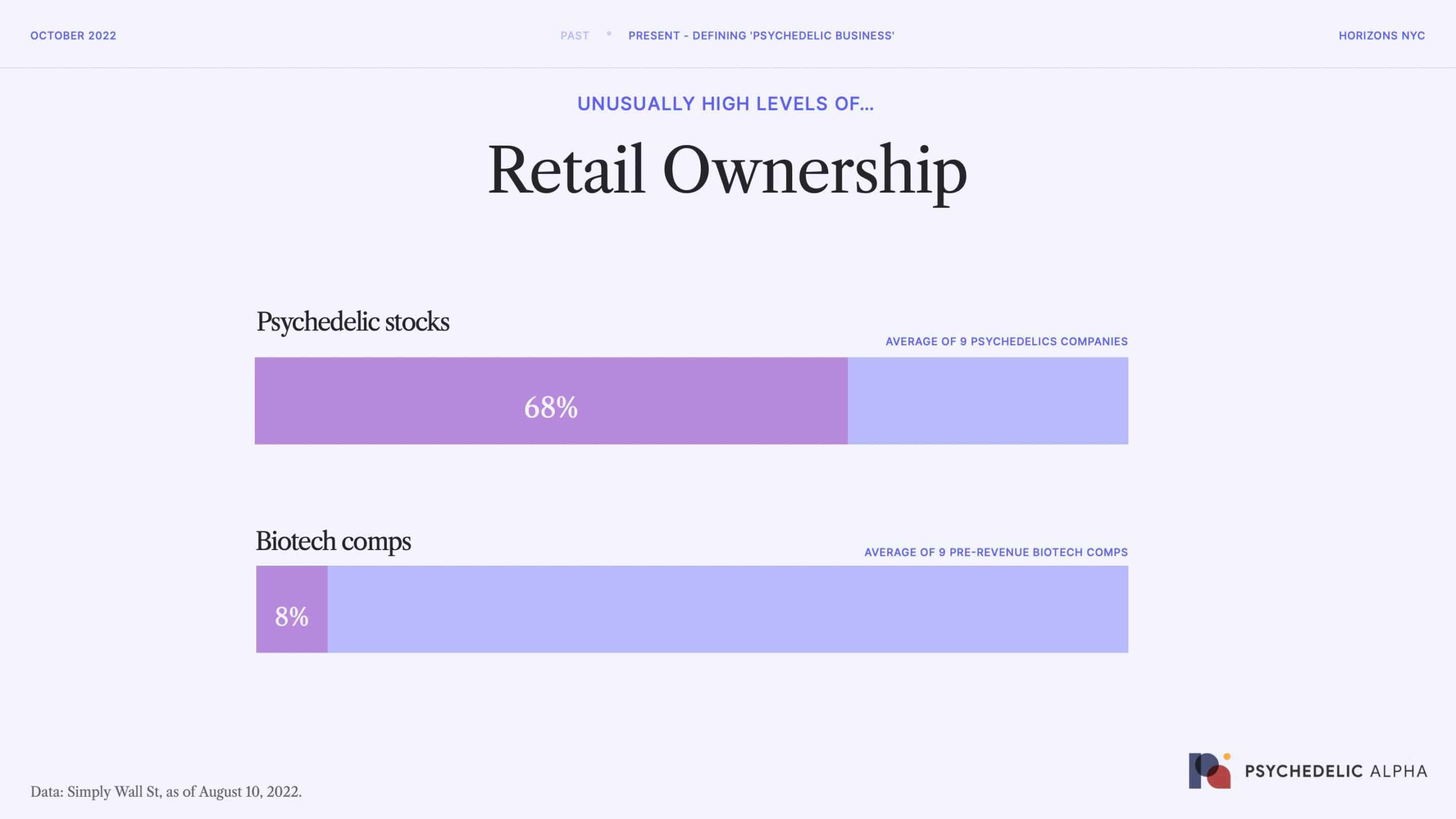Viewport: 1456px width, 819px height.
Task: Click 'AVERAGE OF 9 PRE-REVENUE BIOTECH COMPS' caption
Action: pyautogui.click(x=996, y=552)
